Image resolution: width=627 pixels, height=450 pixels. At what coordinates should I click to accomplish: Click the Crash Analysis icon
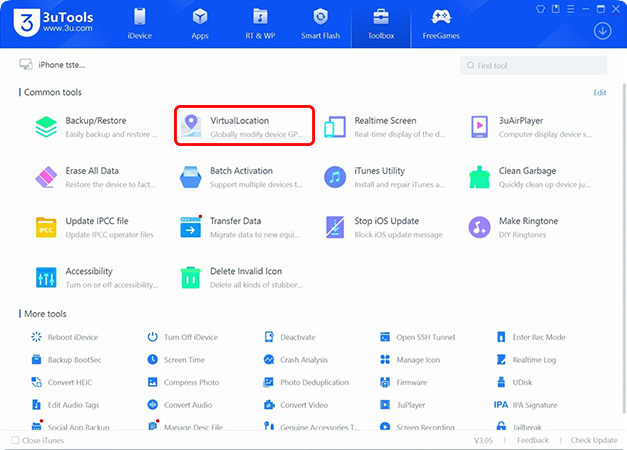(269, 359)
